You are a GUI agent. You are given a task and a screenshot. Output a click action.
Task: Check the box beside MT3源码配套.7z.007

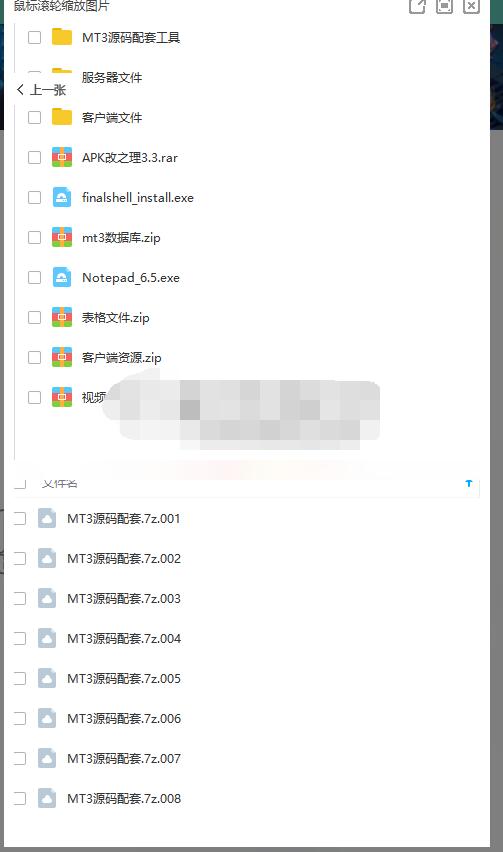(20, 758)
